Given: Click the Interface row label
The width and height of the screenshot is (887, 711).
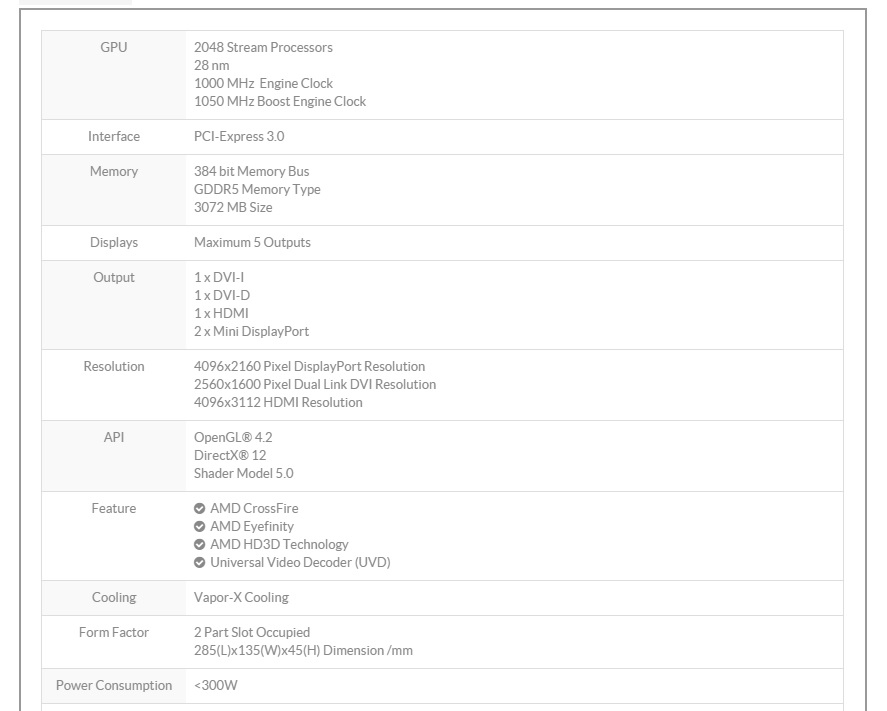Looking at the screenshot, I should pos(114,137).
